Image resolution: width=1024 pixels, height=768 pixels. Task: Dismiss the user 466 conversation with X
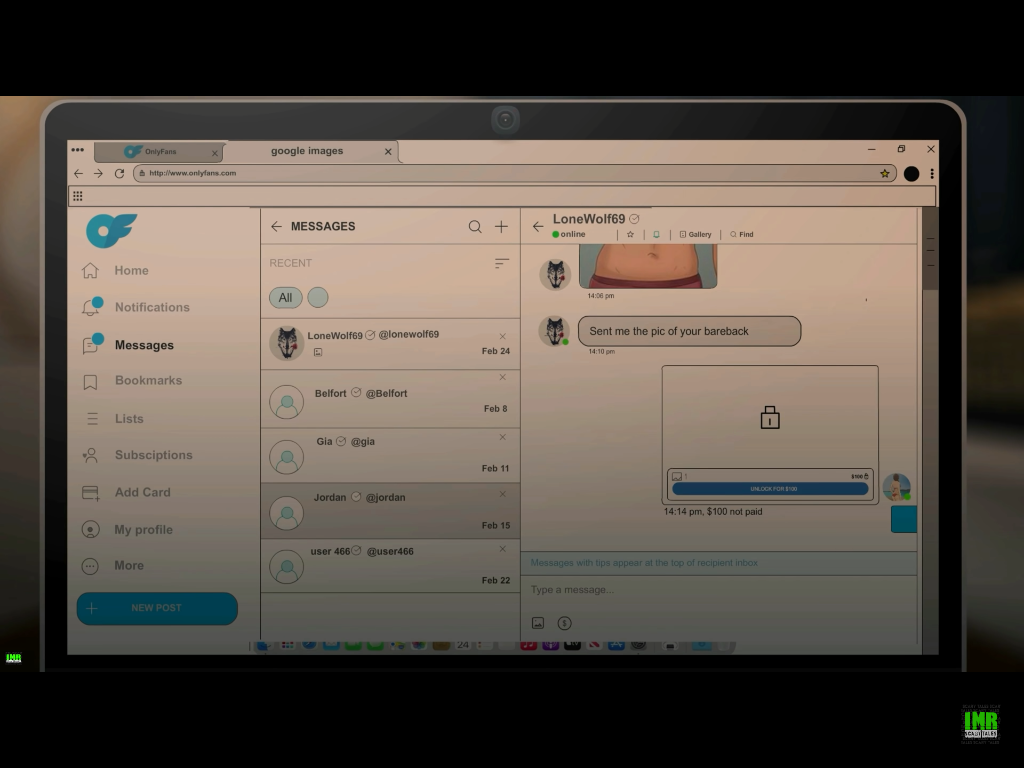(x=503, y=549)
